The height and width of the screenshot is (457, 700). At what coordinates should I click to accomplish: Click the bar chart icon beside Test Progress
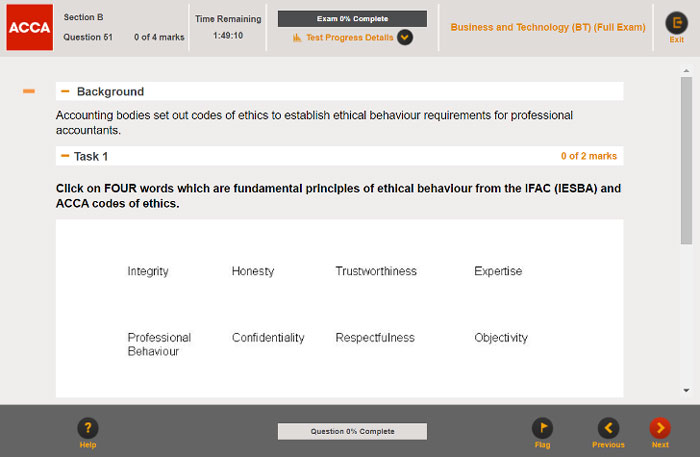click(297, 38)
